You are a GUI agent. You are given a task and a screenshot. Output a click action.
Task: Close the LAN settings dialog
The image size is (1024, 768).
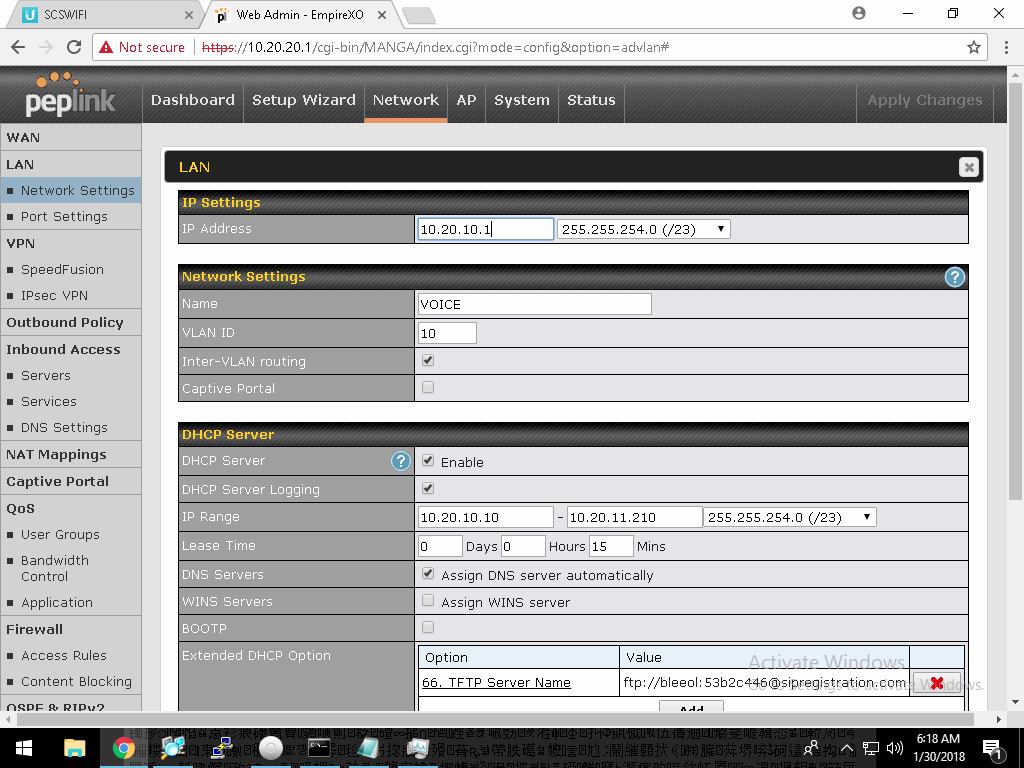pyautogui.click(x=967, y=167)
